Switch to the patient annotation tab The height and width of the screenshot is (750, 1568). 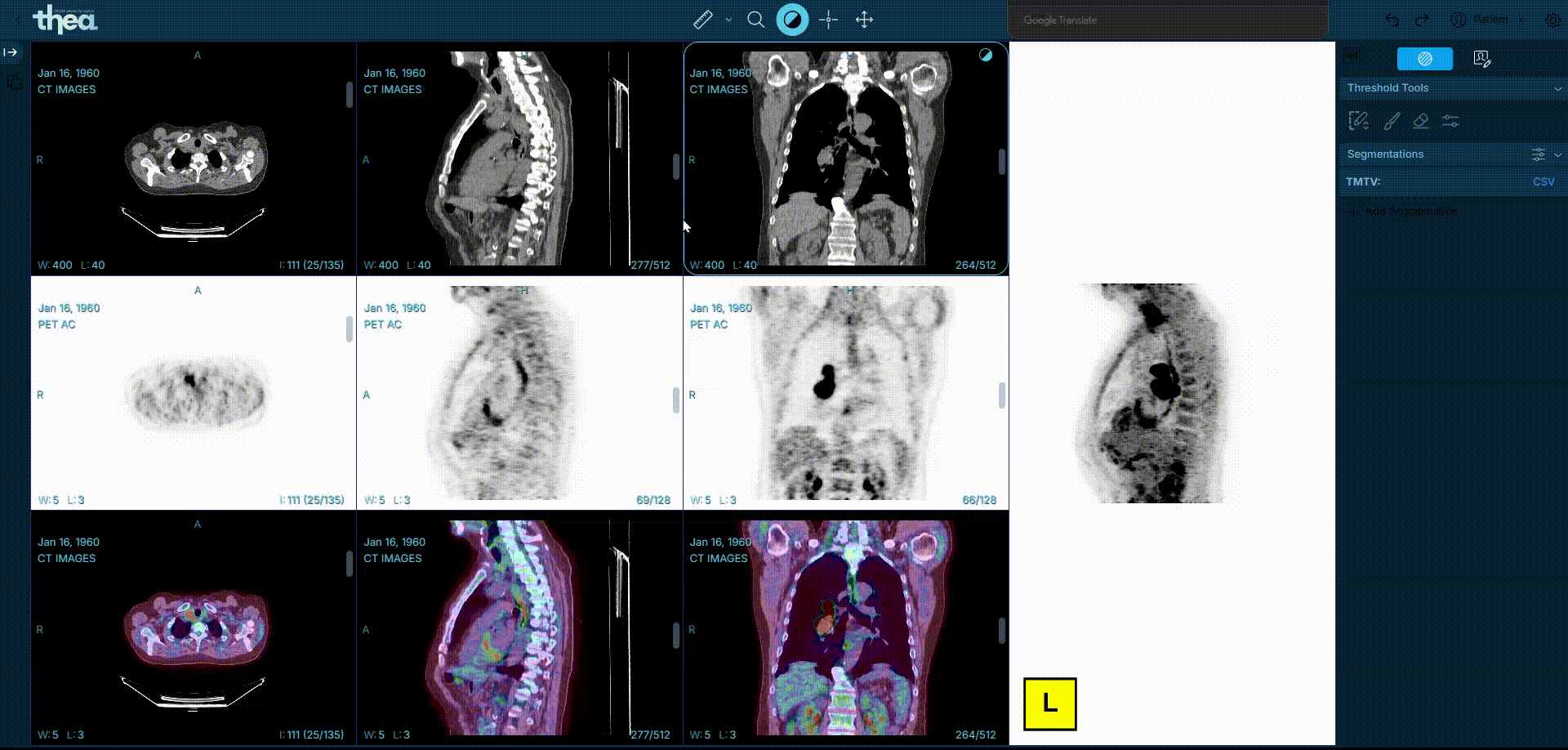1481,59
